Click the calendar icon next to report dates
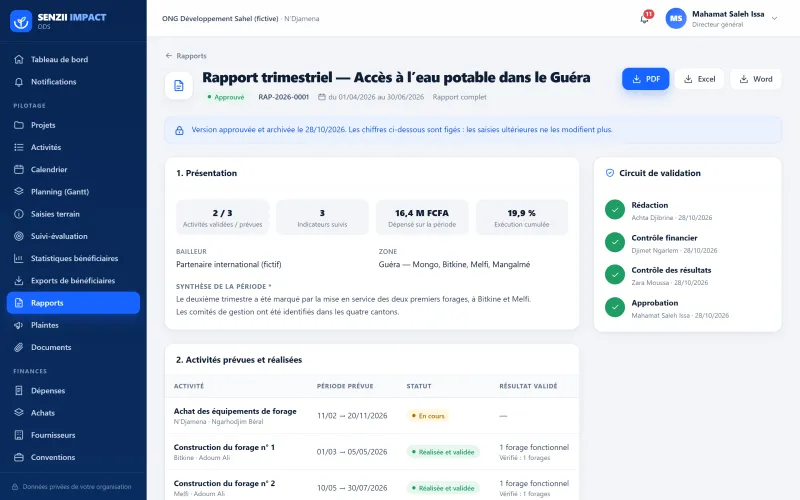The image size is (800, 500). point(322,97)
